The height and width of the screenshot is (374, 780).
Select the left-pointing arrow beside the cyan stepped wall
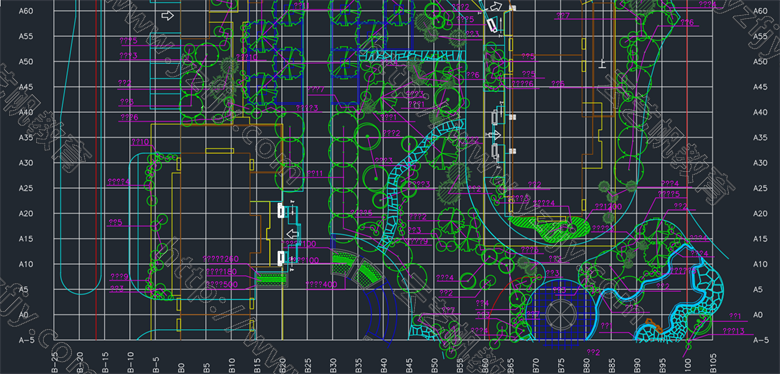tap(293, 233)
